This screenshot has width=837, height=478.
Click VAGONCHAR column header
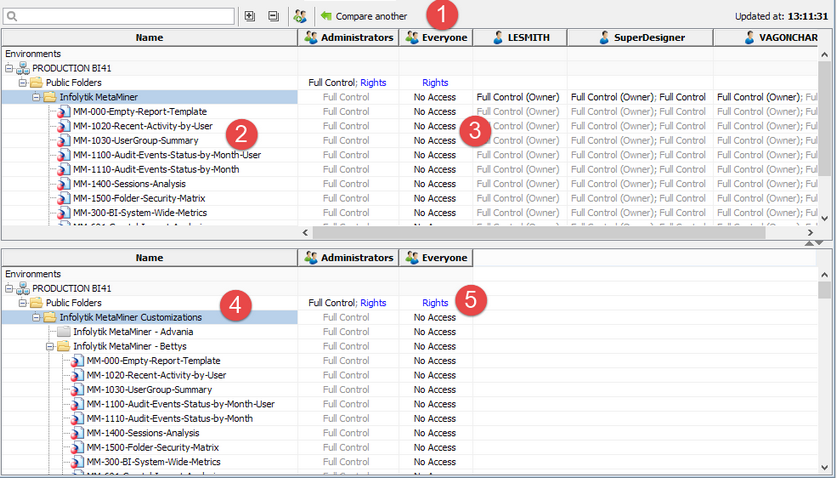click(x=765, y=37)
